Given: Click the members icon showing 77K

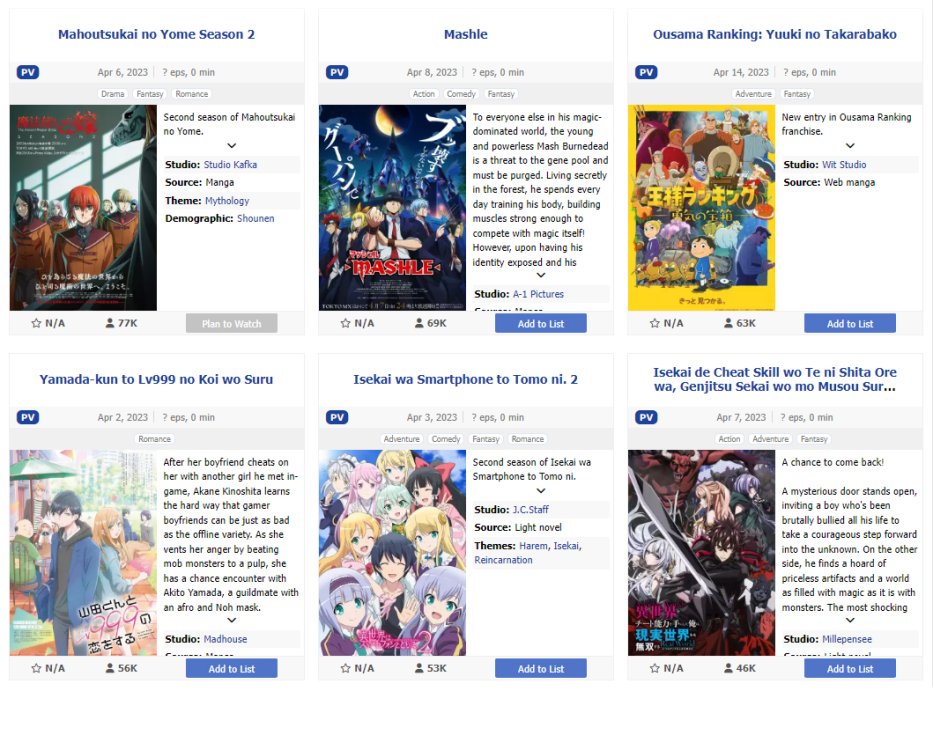Looking at the screenshot, I should coord(109,323).
